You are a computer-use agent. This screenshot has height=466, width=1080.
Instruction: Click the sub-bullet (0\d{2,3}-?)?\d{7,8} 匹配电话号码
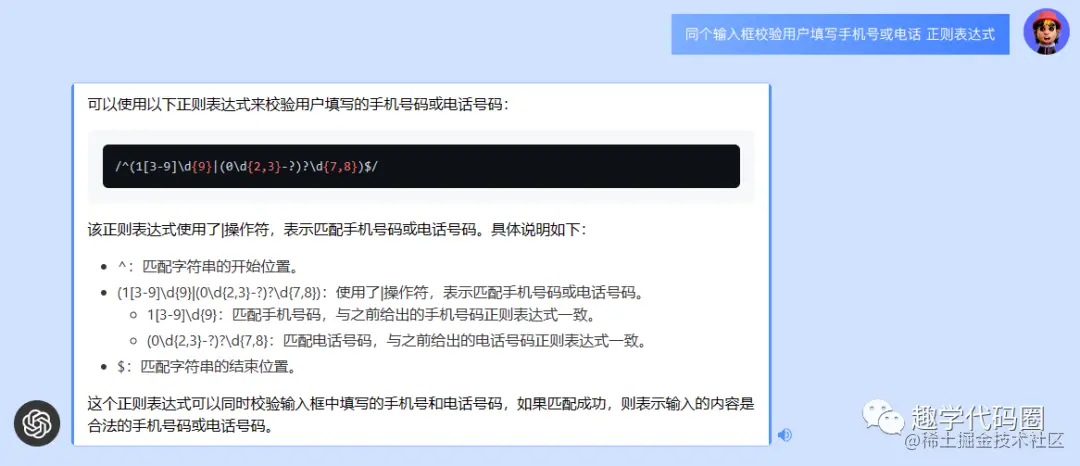[395, 340]
